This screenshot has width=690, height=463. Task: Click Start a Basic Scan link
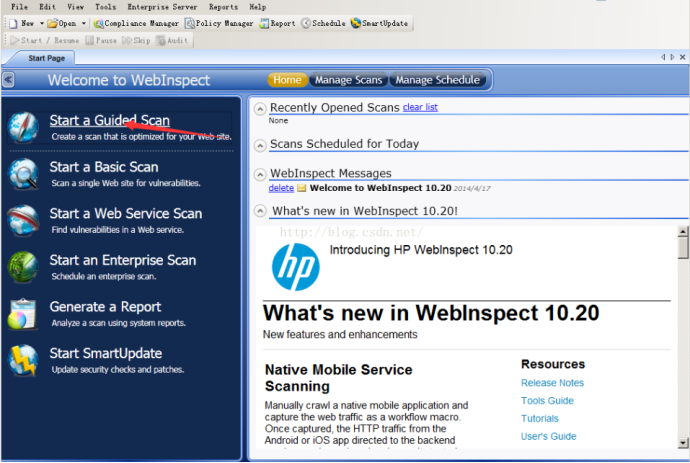[104, 167]
